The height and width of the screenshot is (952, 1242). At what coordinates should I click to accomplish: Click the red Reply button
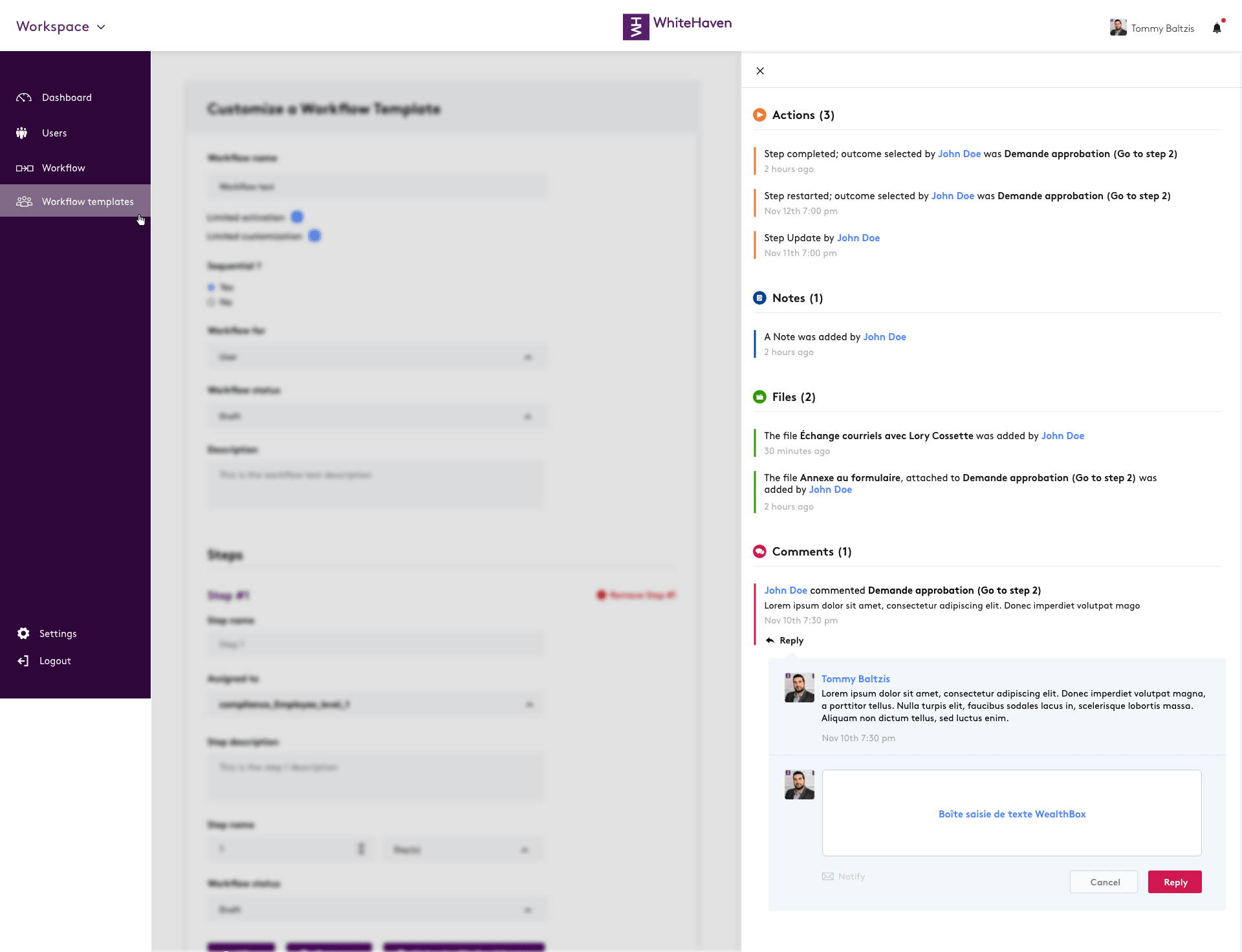coord(1175,882)
